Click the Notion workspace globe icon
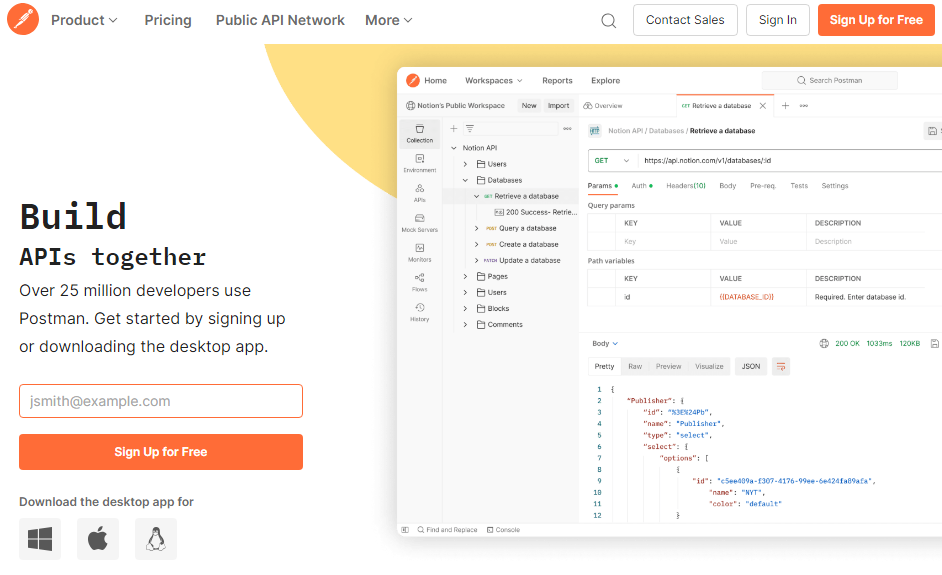The image size is (942, 575). pyautogui.click(x=410, y=106)
